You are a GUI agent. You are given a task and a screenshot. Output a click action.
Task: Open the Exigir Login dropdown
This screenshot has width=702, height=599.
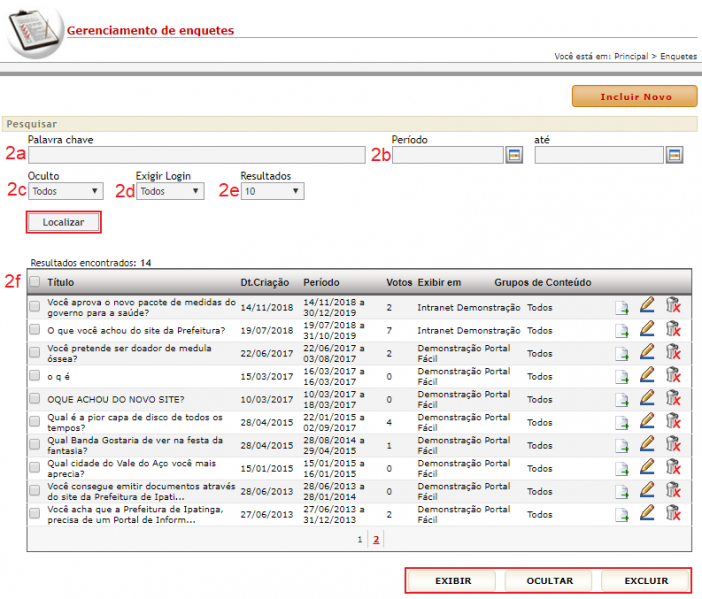[170, 191]
